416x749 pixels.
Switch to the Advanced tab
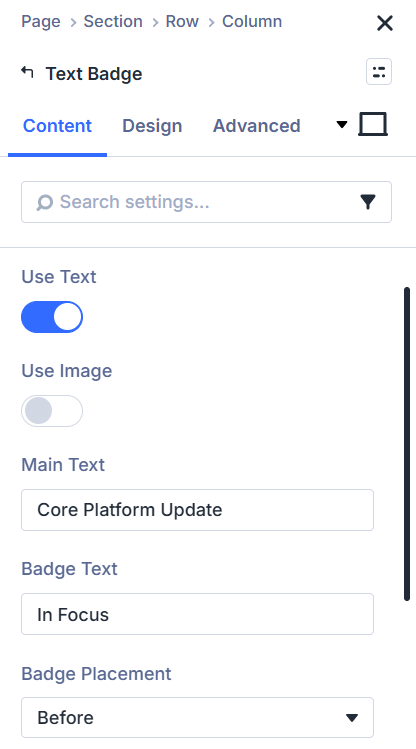[256, 126]
